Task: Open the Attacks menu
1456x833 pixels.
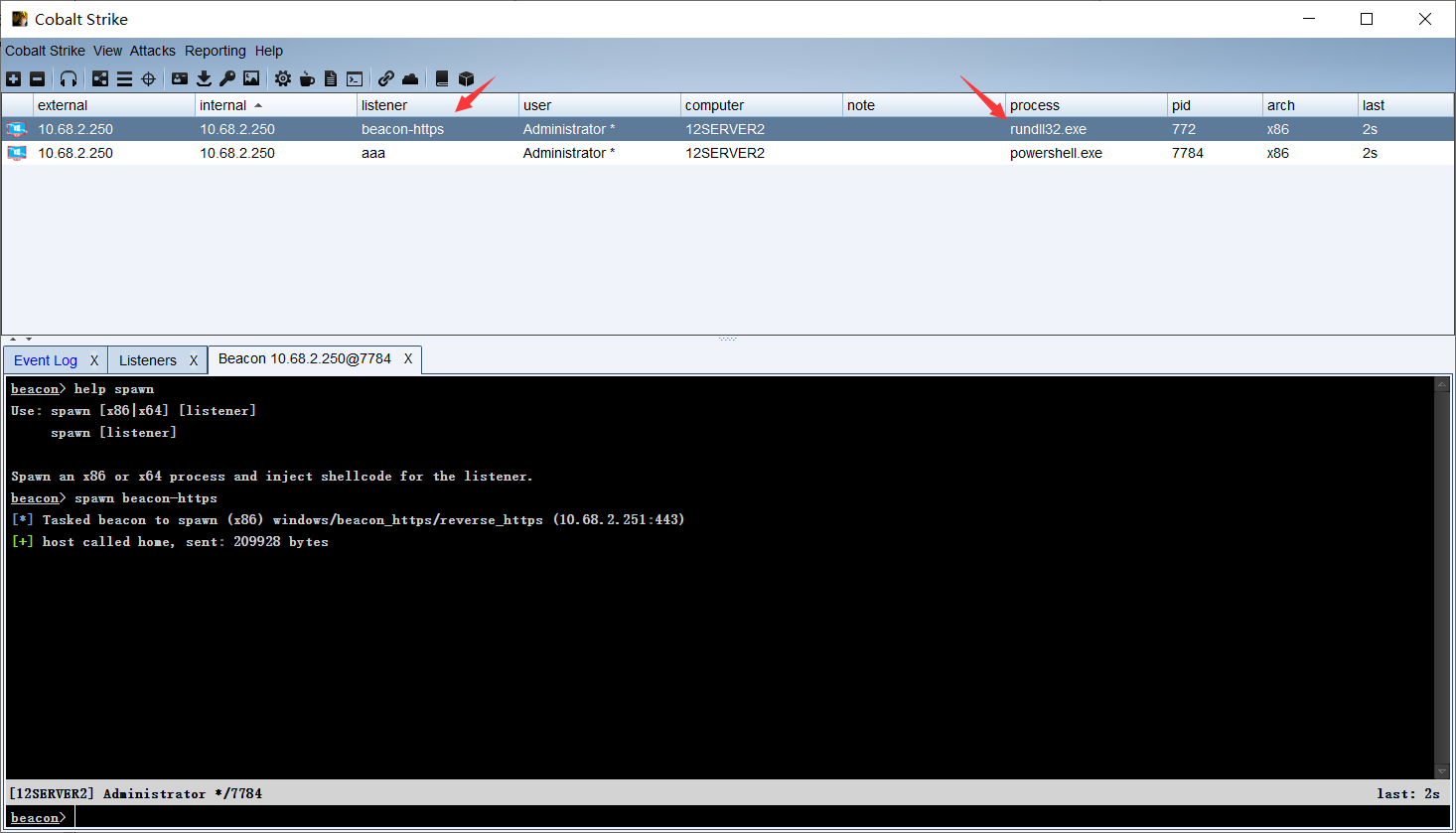Action: tap(153, 51)
